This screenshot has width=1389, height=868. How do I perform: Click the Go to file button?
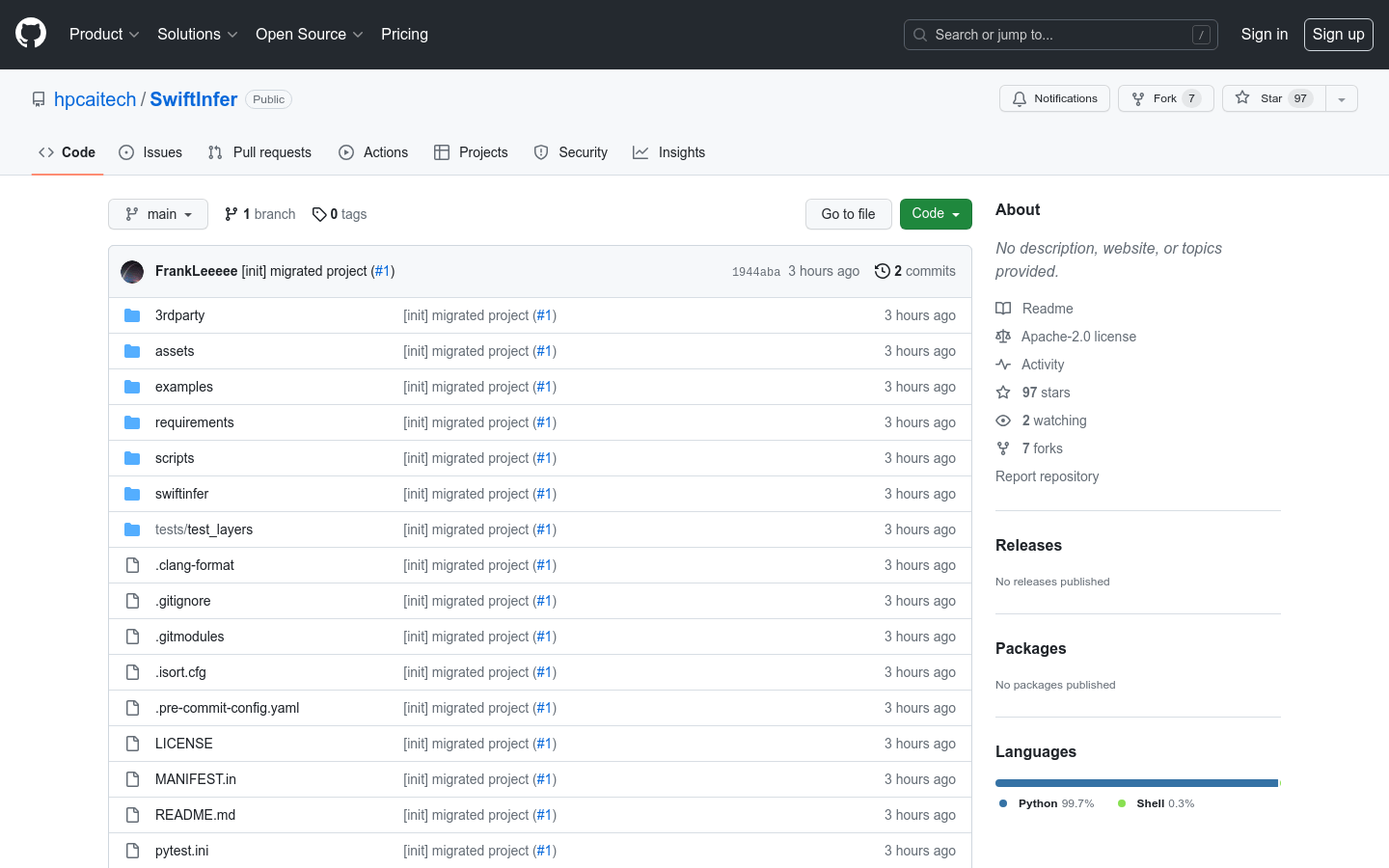click(x=849, y=214)
